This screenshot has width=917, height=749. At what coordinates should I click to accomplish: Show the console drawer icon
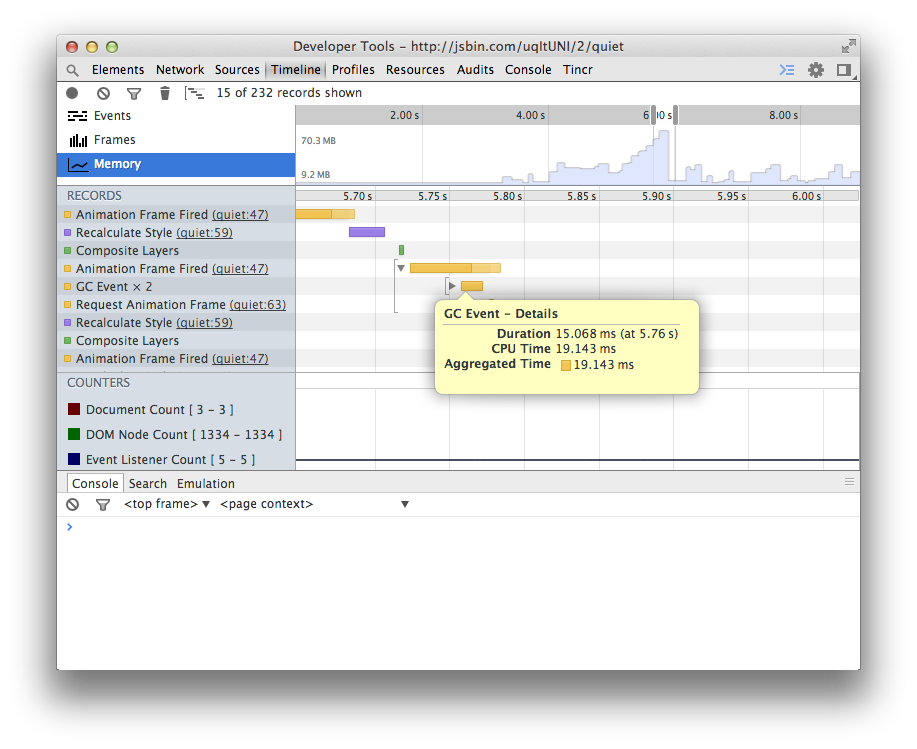(787, 70)
